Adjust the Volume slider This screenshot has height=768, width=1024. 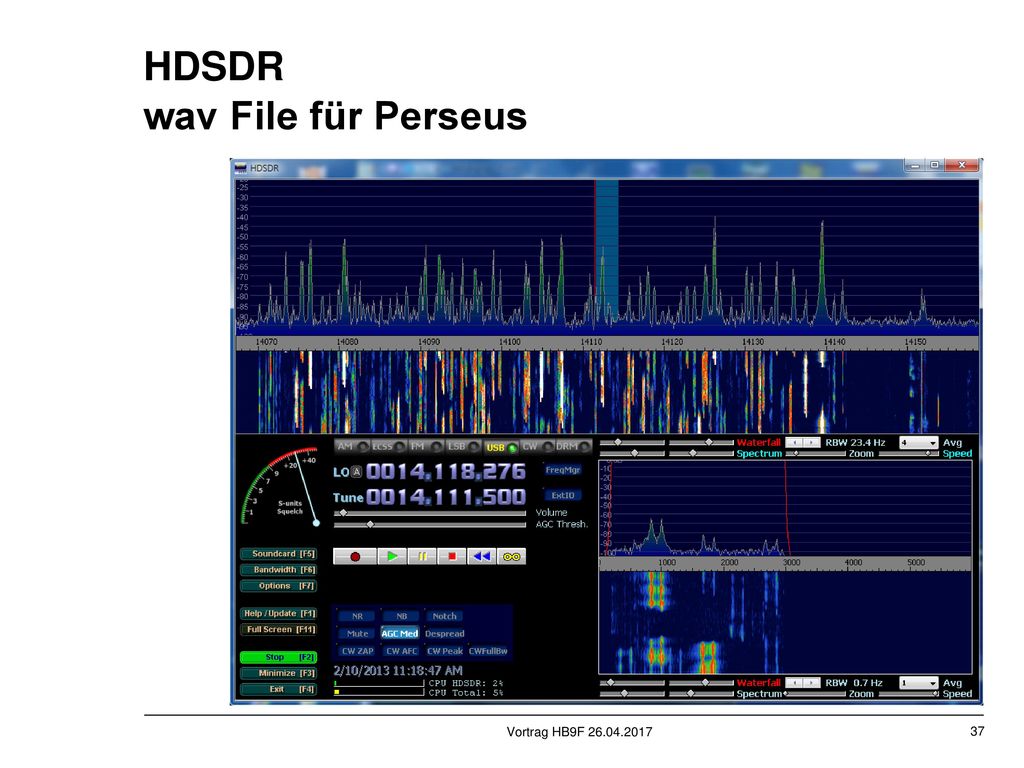click(x=430, y=513)
